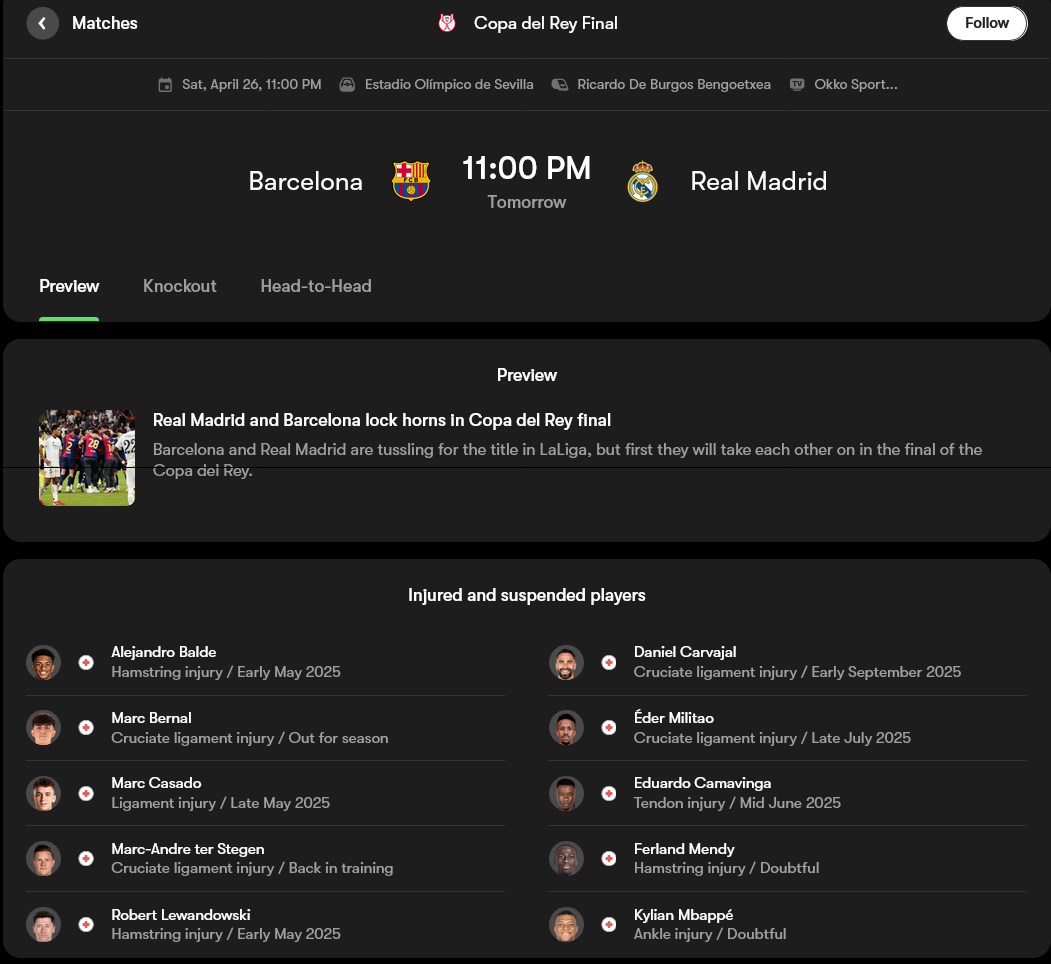The height and width of the screenshot is (964, 1051).
Task: Click the calendar icon beside match date
Action: 166,85
